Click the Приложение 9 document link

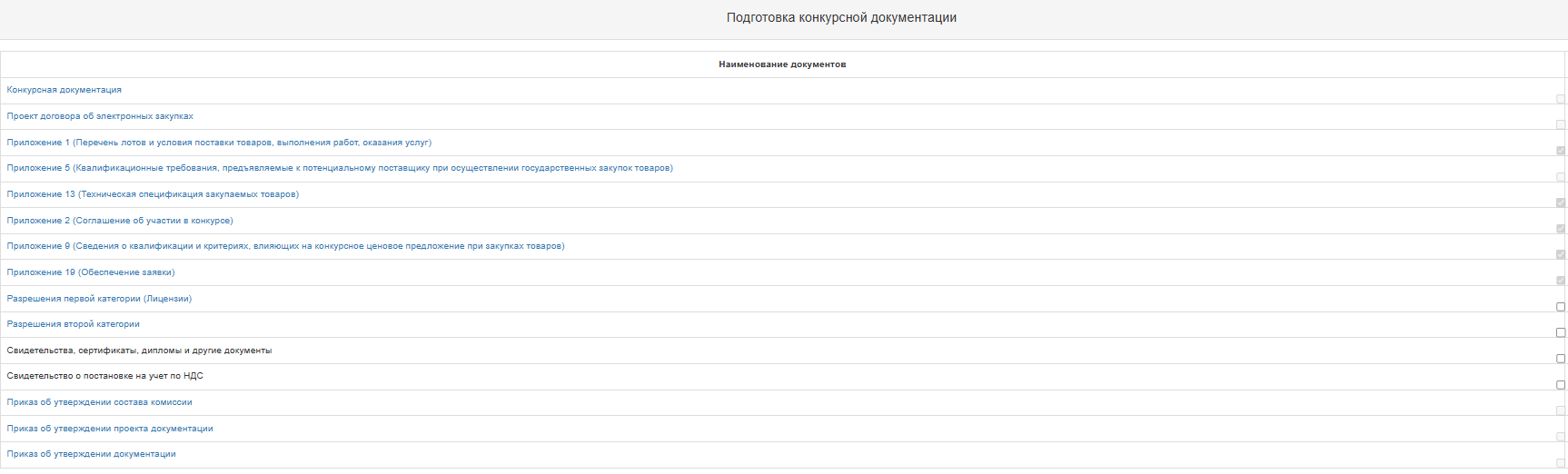tap(285, 246)
